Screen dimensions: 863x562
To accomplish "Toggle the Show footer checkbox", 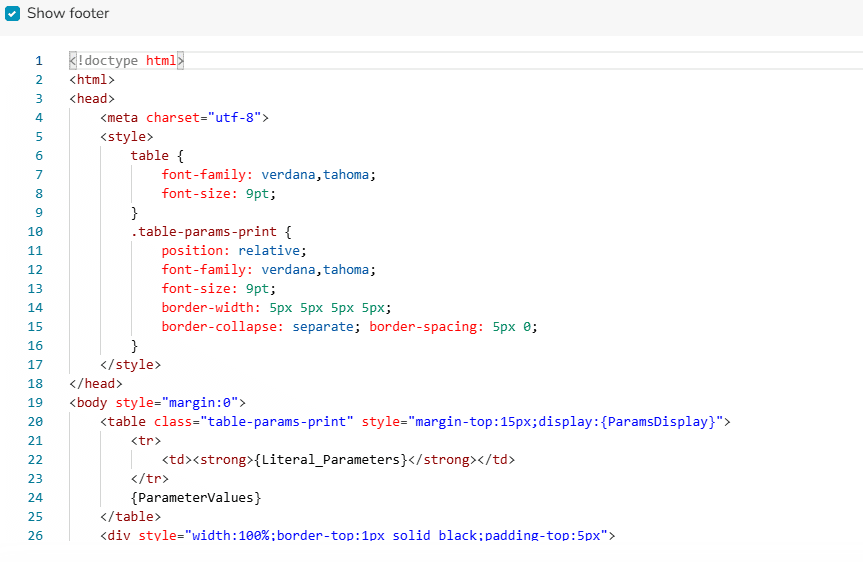I will tap(13, 14).
